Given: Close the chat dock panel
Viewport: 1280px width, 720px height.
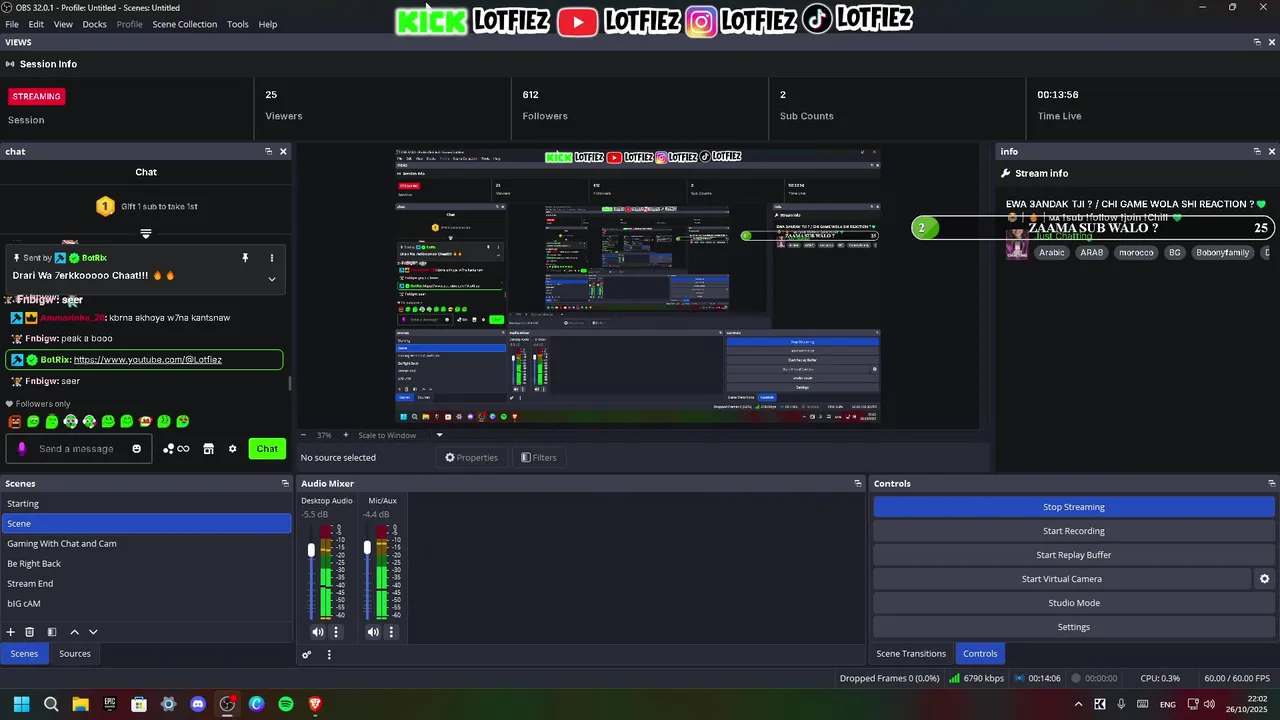Looking at the screenshot, I should [x=283, y=151].
